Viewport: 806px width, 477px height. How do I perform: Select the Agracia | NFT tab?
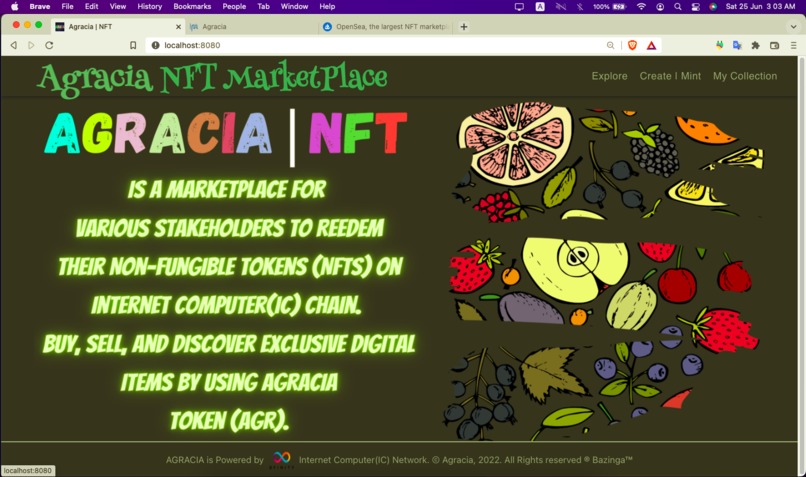118,27
